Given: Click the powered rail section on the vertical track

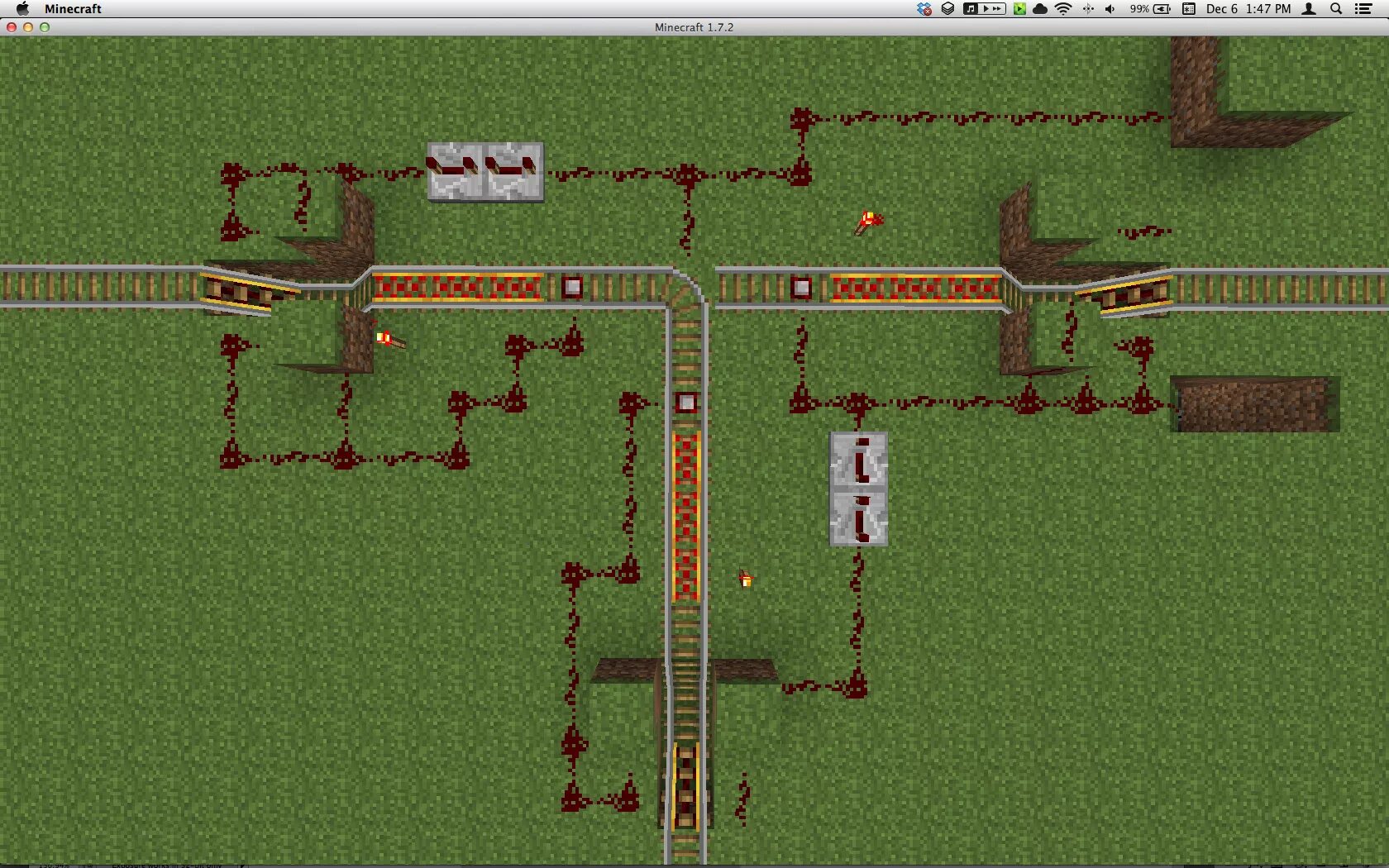Looking at the screenshot, I should tap(686, 517).
